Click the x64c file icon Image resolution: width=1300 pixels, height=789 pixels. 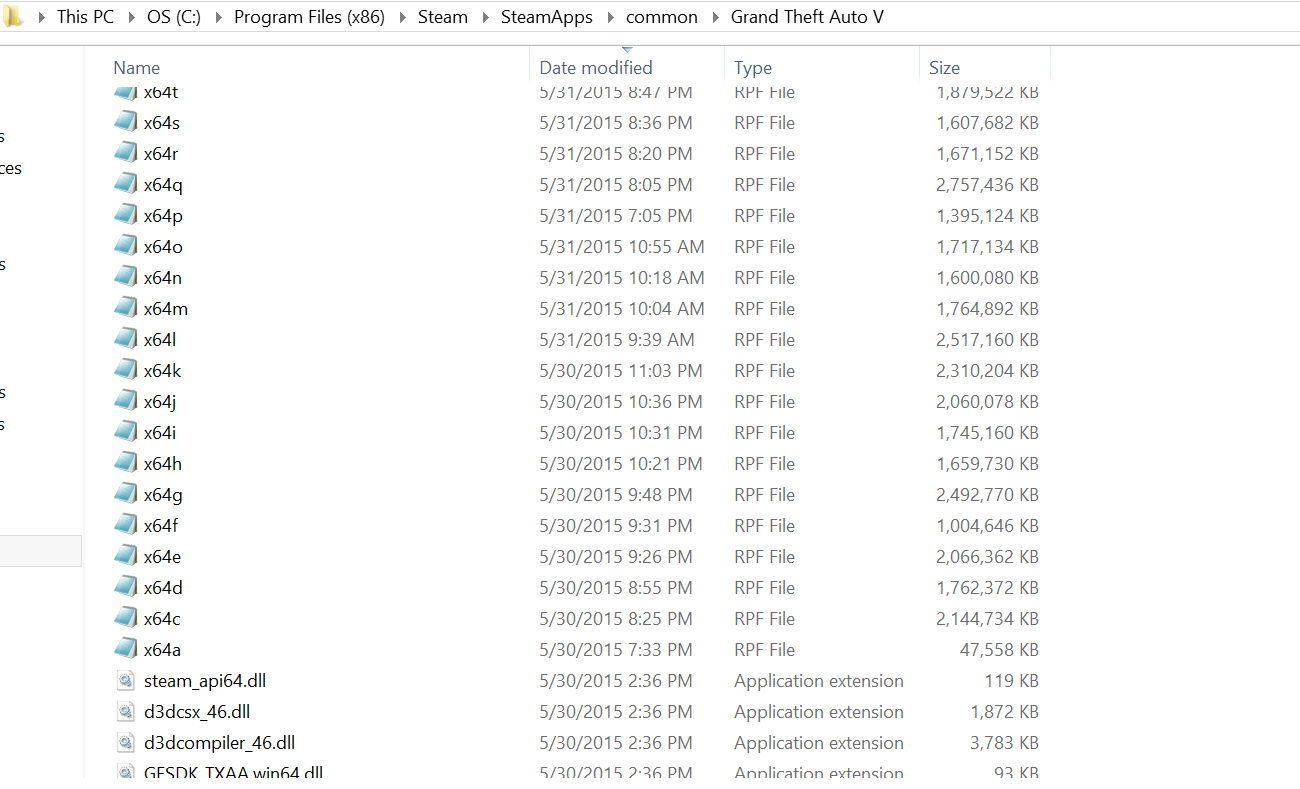click(125, 618)
